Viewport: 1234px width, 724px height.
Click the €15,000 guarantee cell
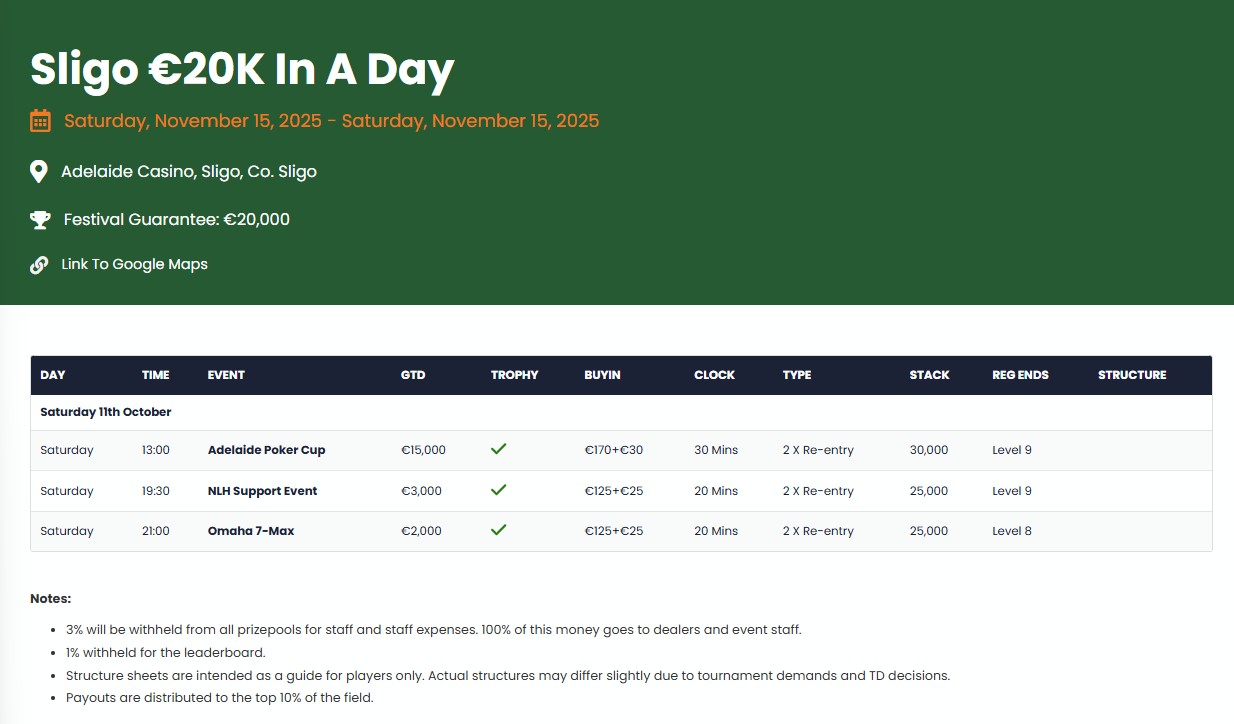(x=423, y=450)
